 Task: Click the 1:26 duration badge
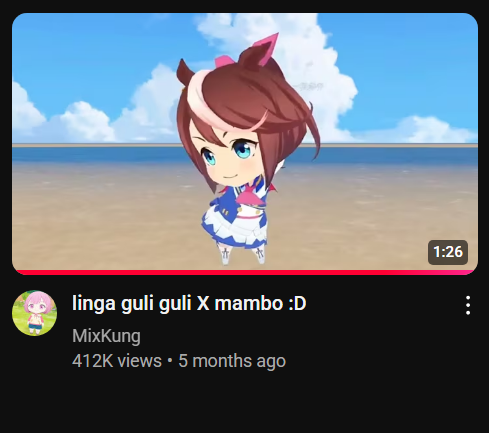point(448,252)
